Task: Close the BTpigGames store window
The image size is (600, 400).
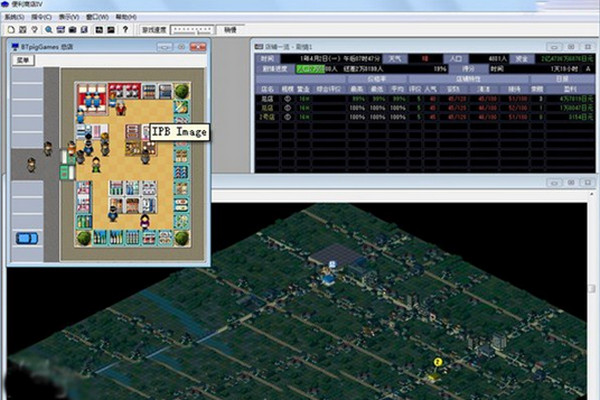Action: coord(198,47)
